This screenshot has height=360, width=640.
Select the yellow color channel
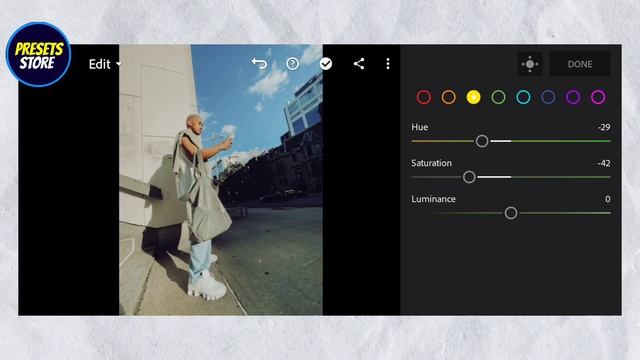[473, 97]
